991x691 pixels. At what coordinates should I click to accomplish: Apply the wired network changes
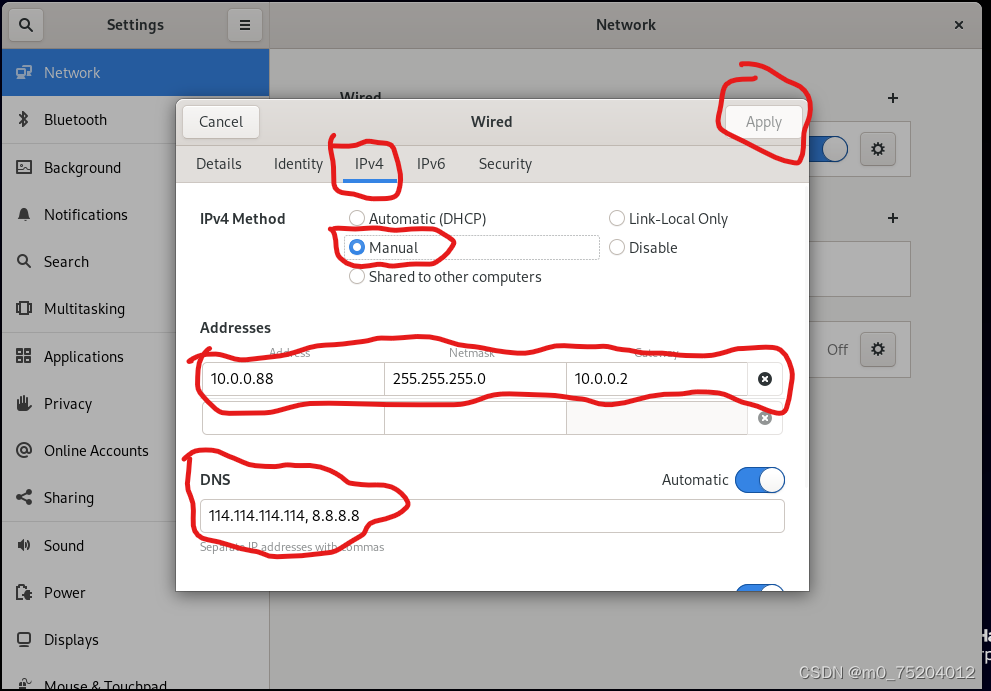point(763,121)
